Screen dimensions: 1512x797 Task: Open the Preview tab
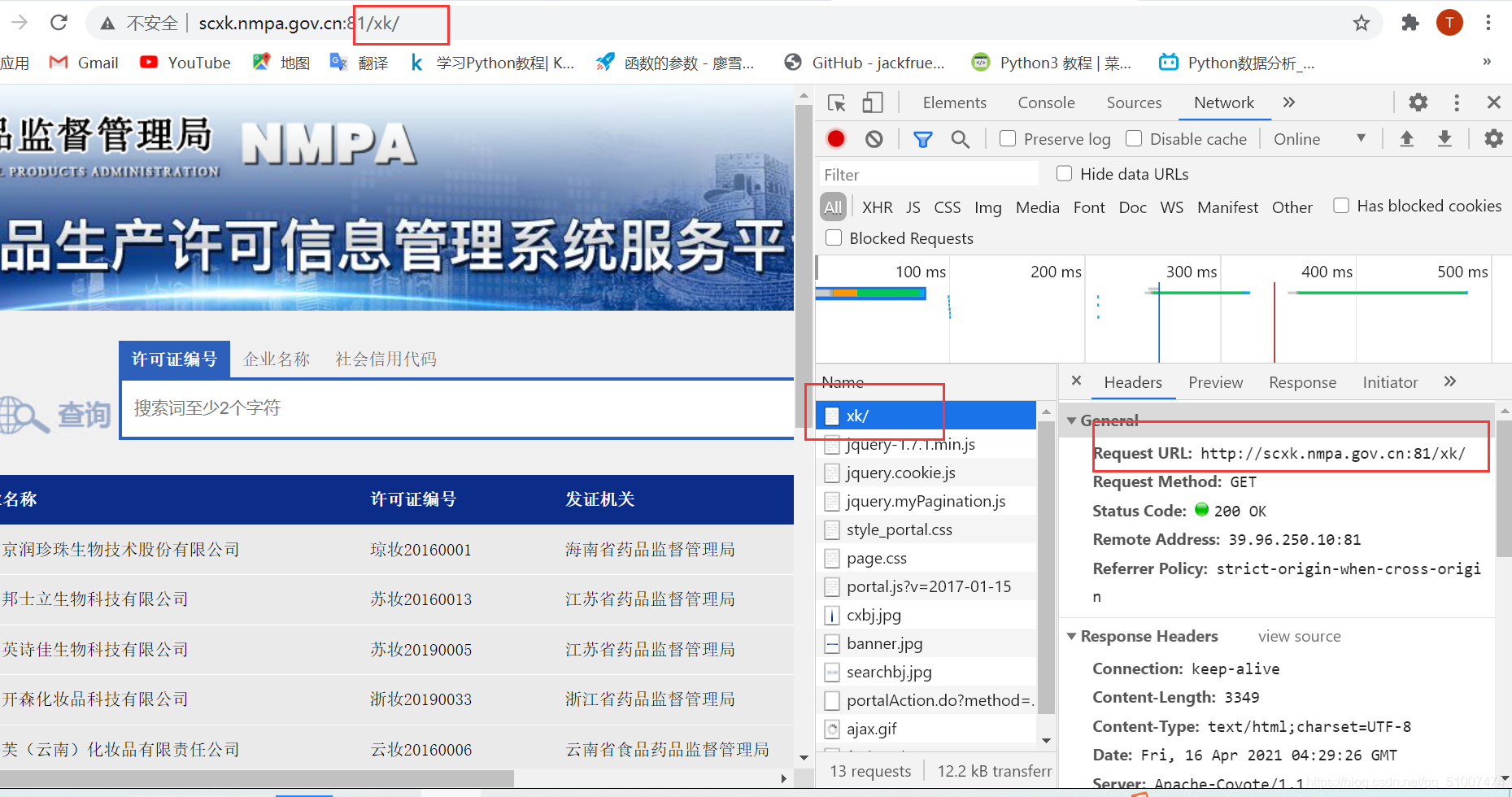1215,382
